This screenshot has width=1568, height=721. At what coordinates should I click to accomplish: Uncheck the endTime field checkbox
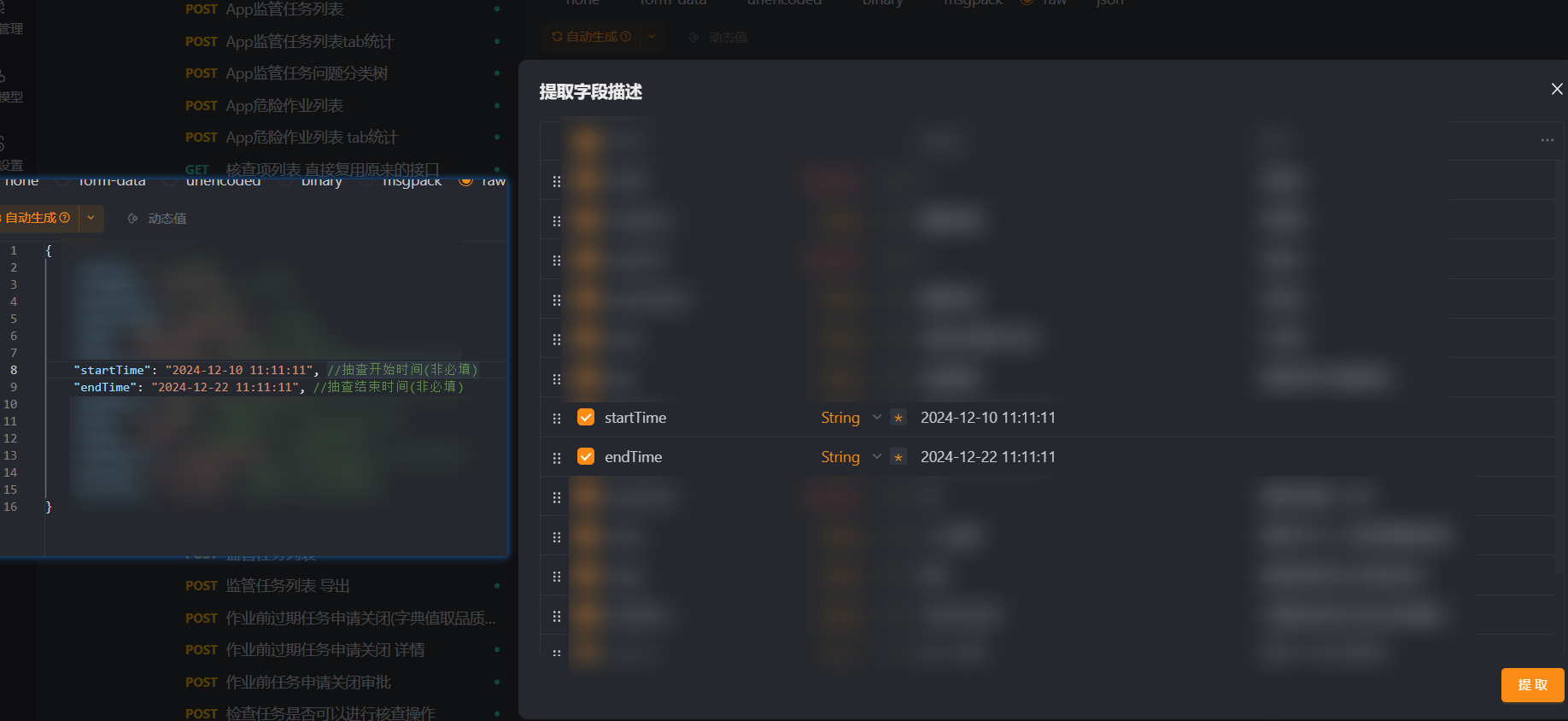586,456
